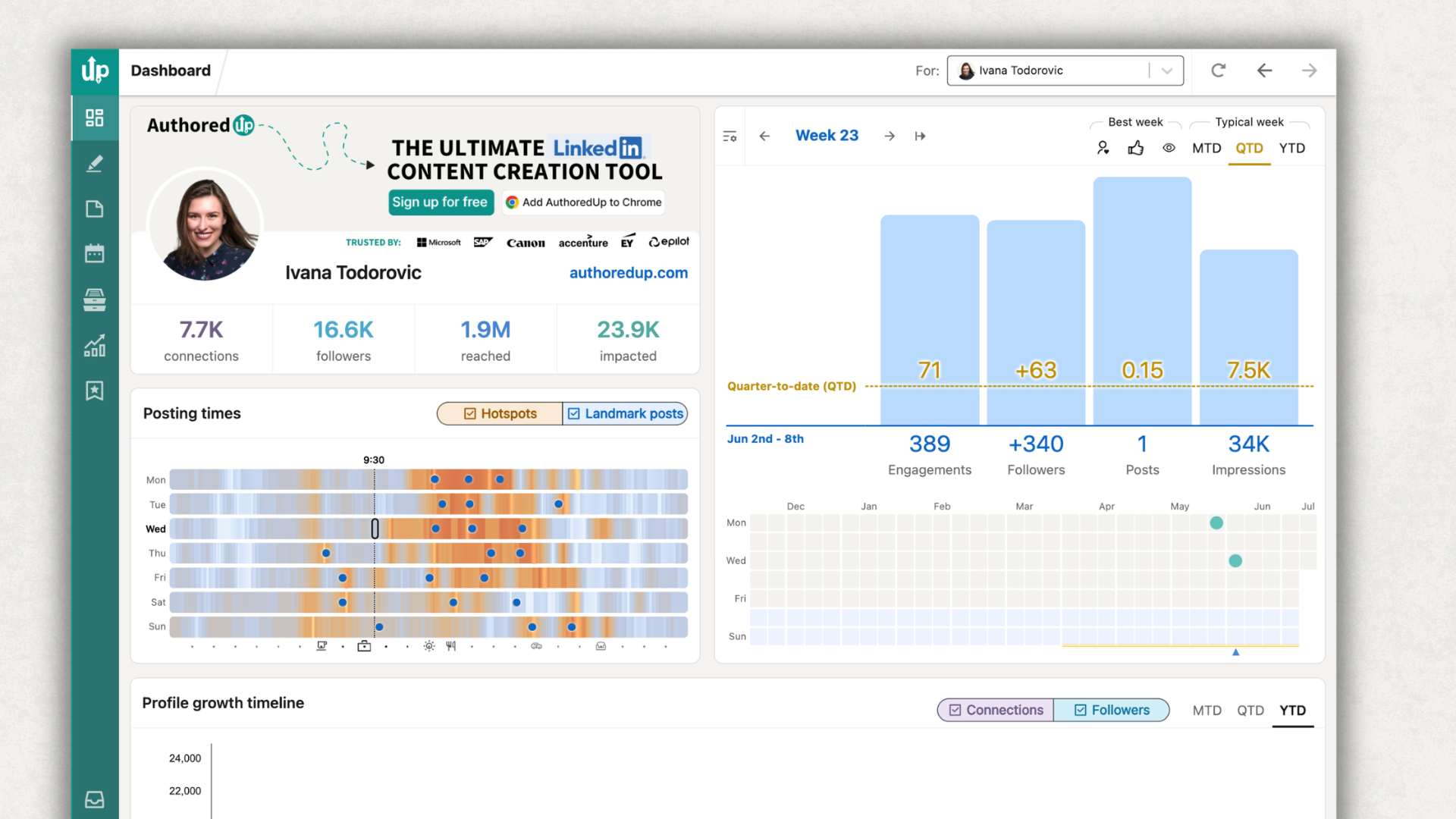Select QTD in Profile growth timeline
Image resolution: width=1456 pixels, height=819 pixels.
(x=1250, y=711)
